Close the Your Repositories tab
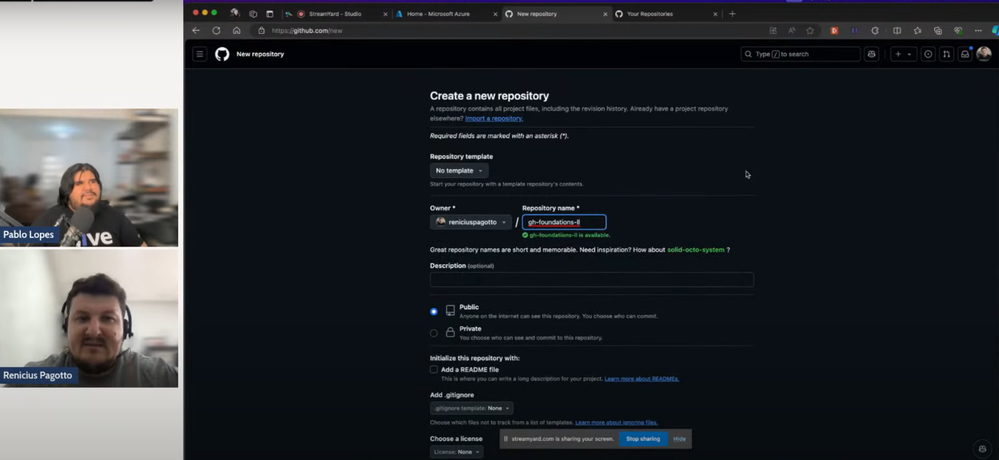Screen dimensions: 999x460 715,13
